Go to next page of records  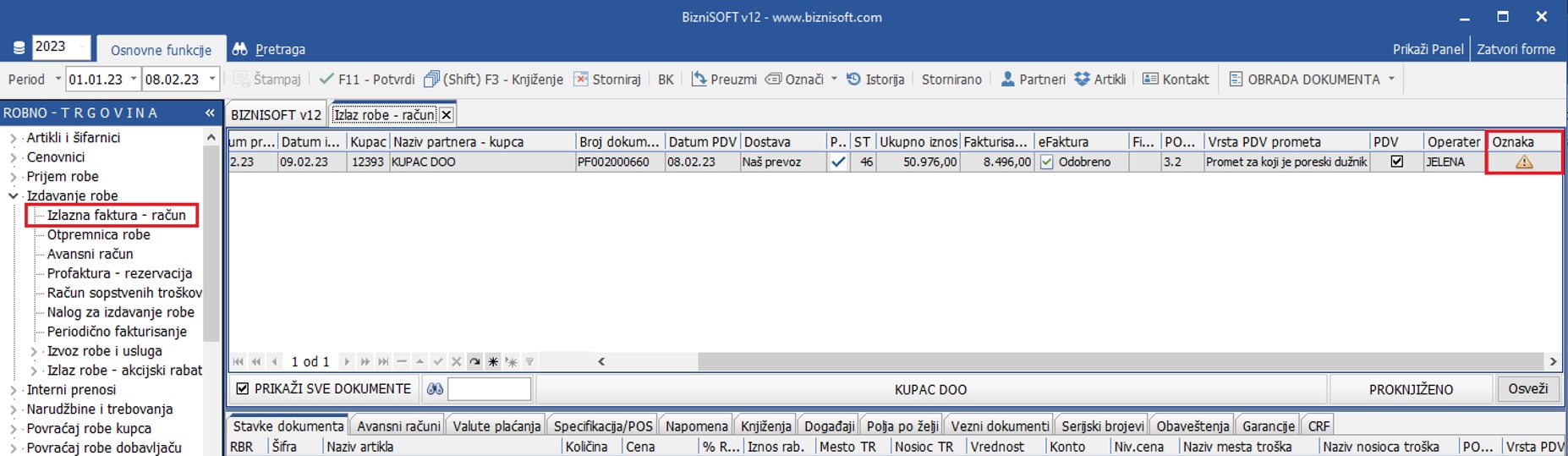[365, 361]
